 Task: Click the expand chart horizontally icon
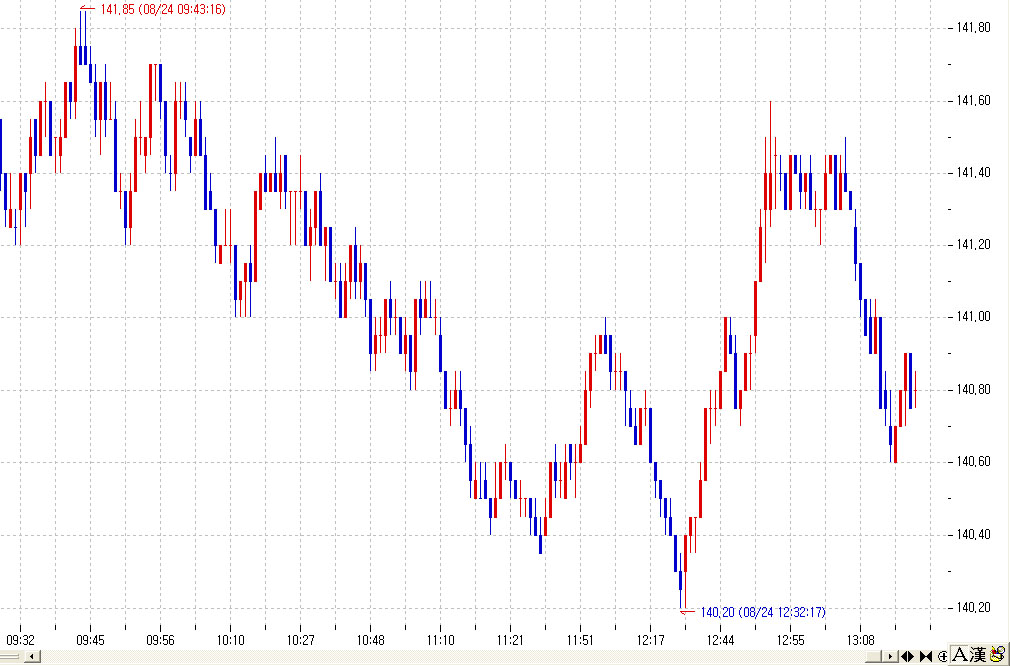(x=909, y=656)
